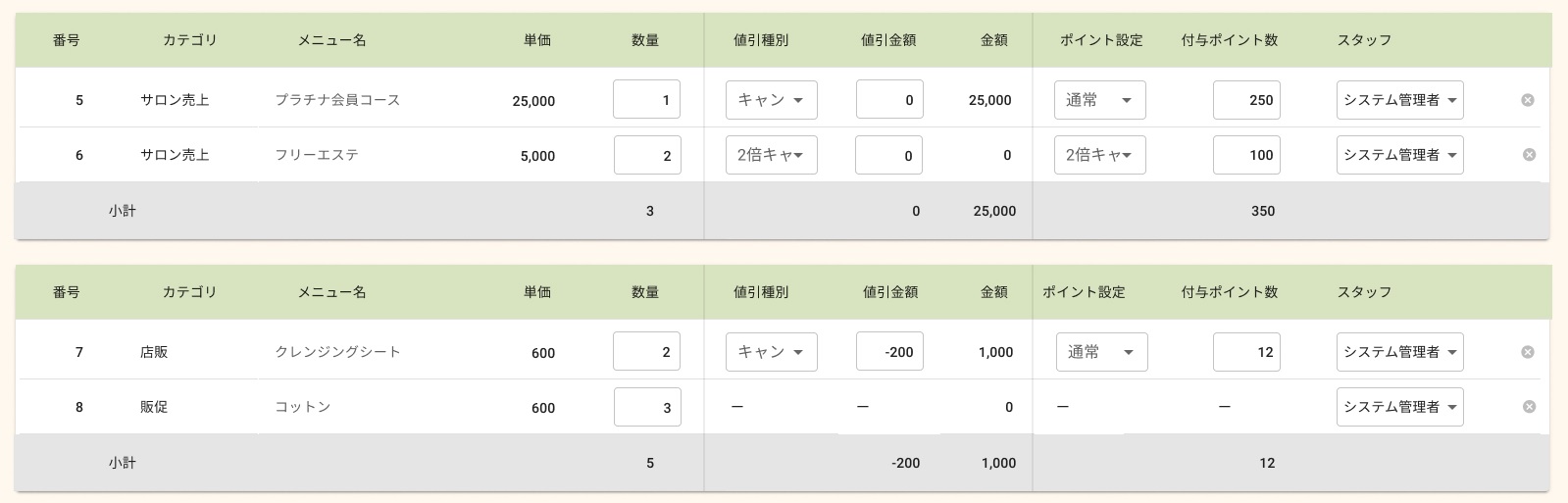Change staff システム管理者 dropdown for row 5
Image resolution: width=1568 pixels, height=503 pixels.
[x=1399, y=100]
